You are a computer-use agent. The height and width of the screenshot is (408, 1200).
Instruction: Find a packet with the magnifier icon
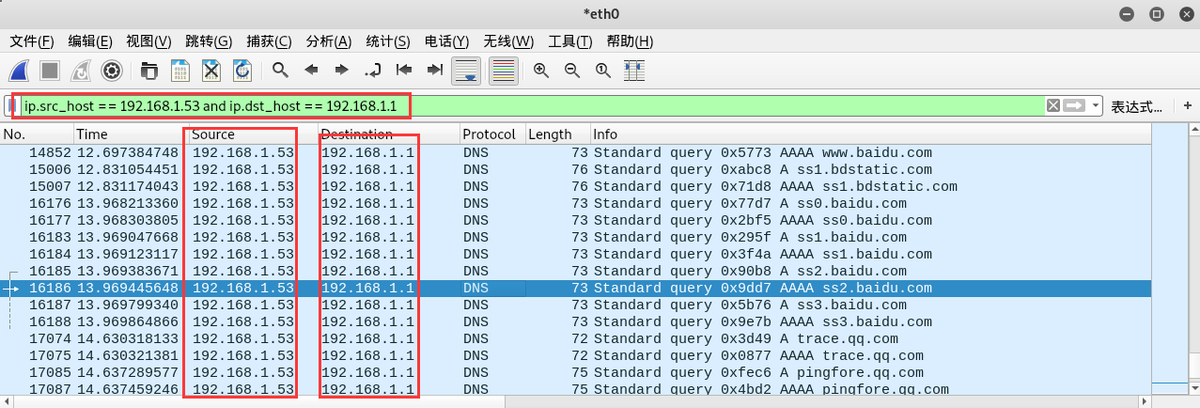coord(280,70)
